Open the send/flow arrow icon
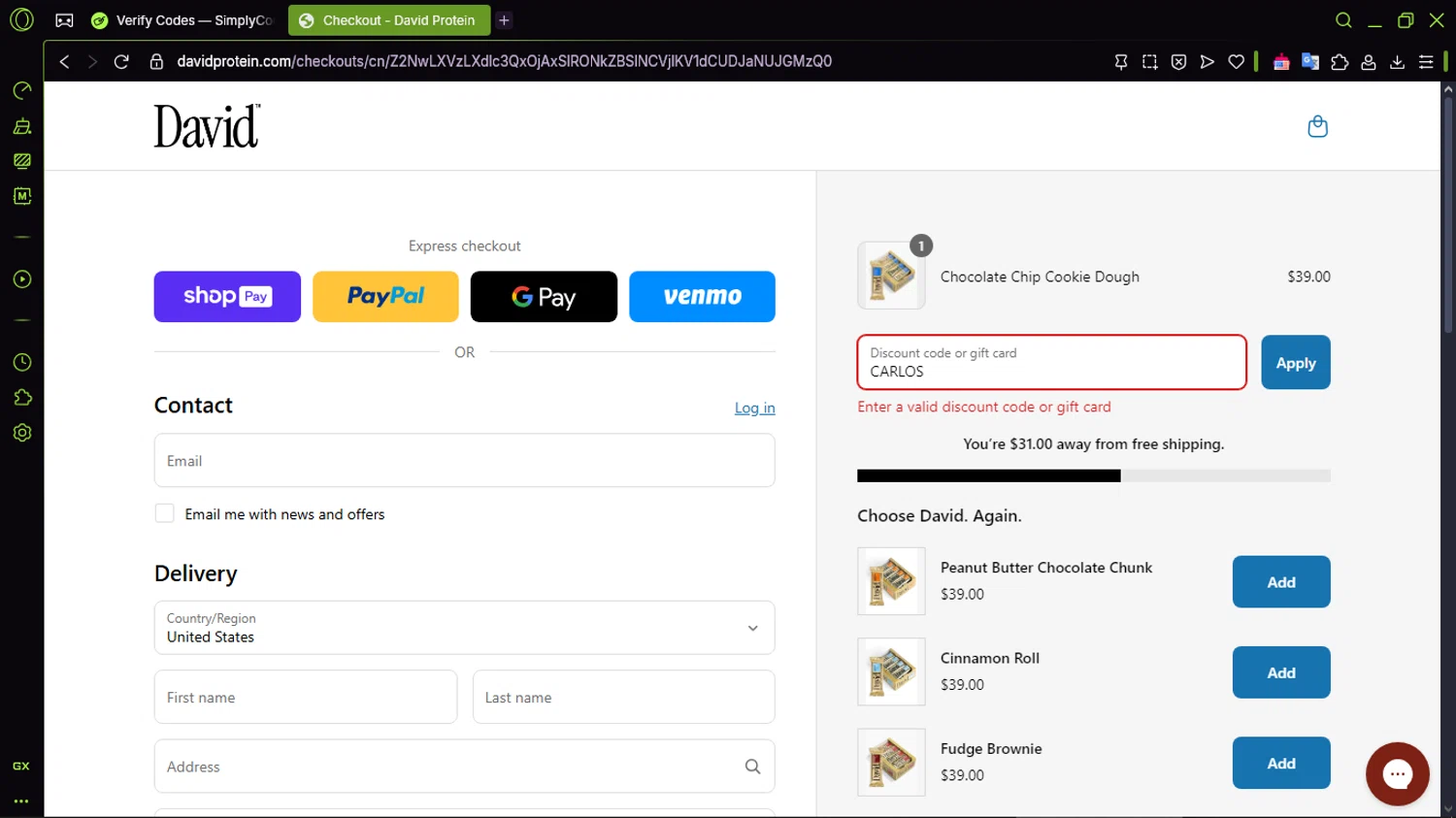The height and width of the screenshot is (818, 1456). point(1208,61)
